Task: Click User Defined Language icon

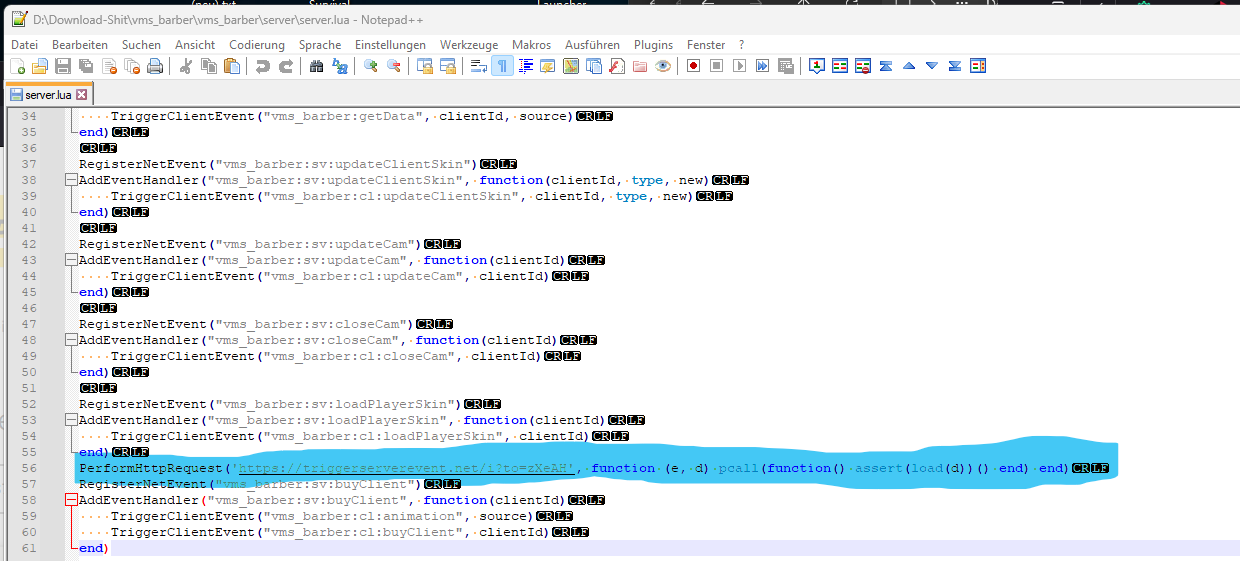Action: tap(548, 66)
